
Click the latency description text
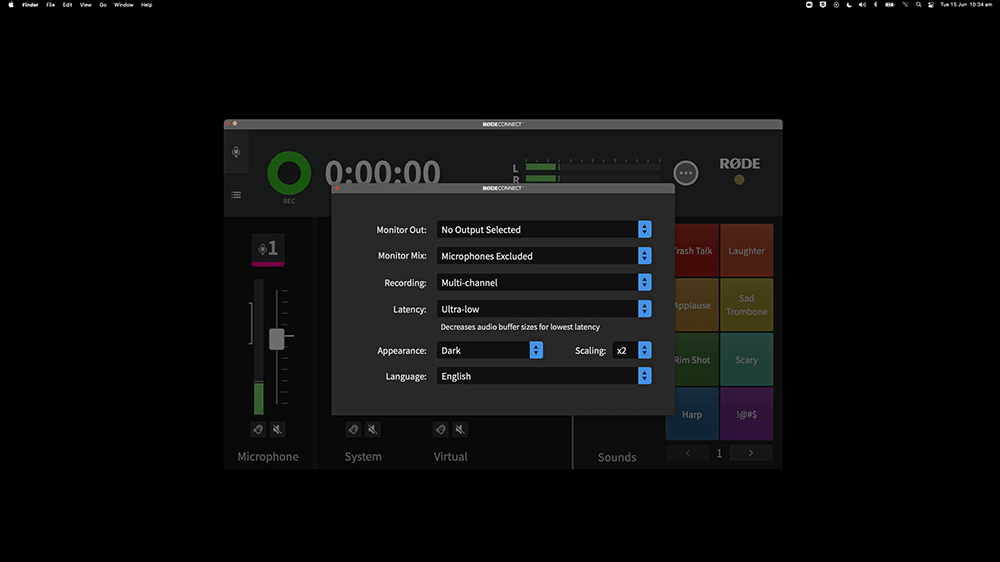[x=520, y=327]
